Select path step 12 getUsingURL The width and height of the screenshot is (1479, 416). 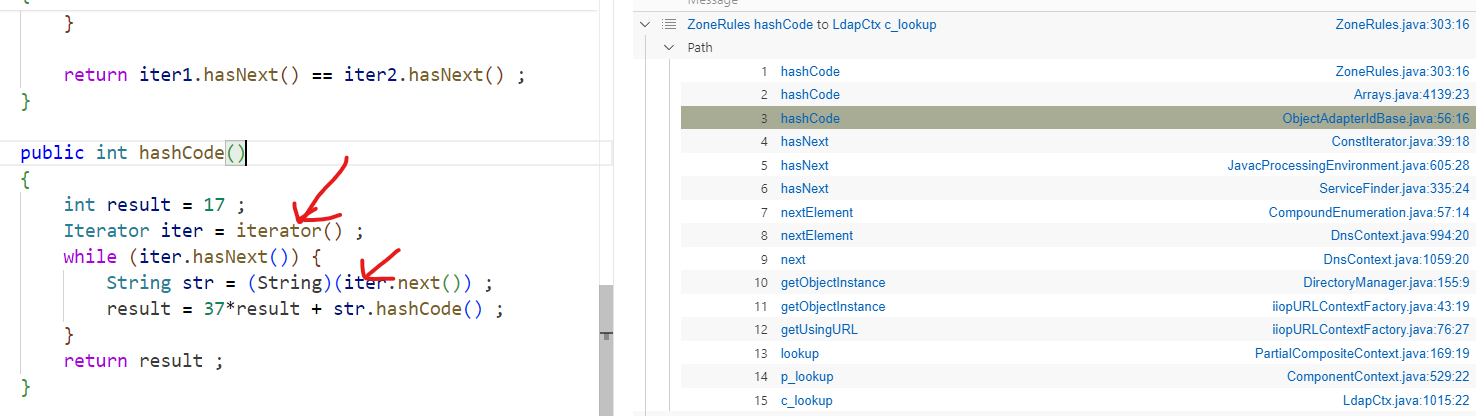(x=819, y=330)
